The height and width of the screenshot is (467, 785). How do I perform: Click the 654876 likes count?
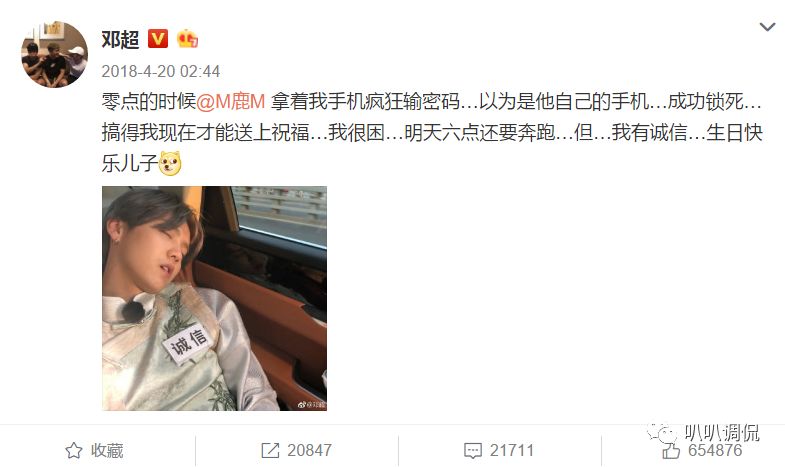715,450
